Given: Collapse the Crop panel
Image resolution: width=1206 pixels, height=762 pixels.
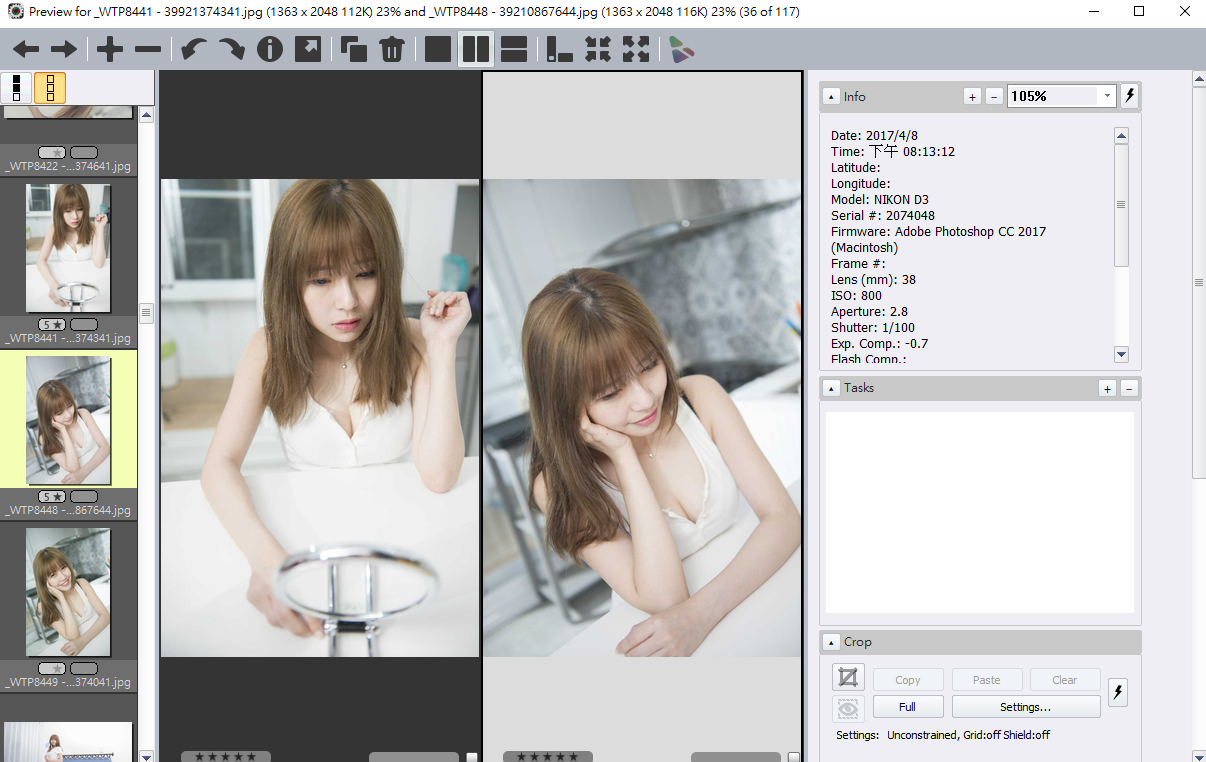Looking at the screenshot, I should coord(831,642).
